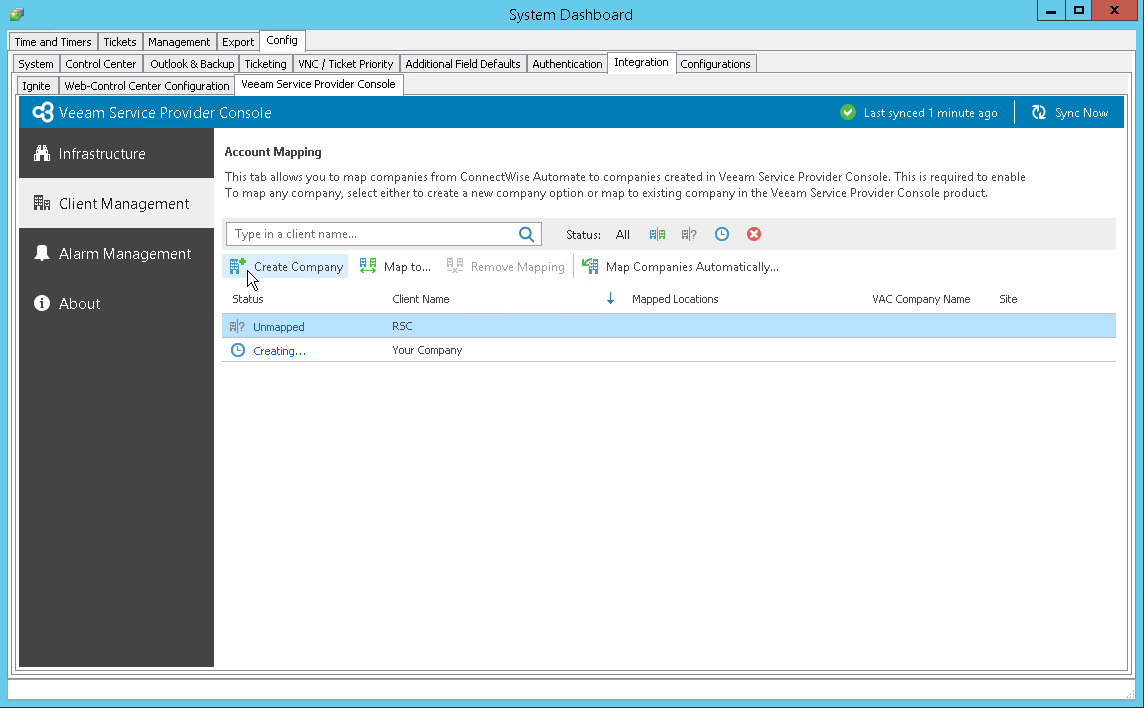Click the Mapped Locations column header

[x=675, y=299]
